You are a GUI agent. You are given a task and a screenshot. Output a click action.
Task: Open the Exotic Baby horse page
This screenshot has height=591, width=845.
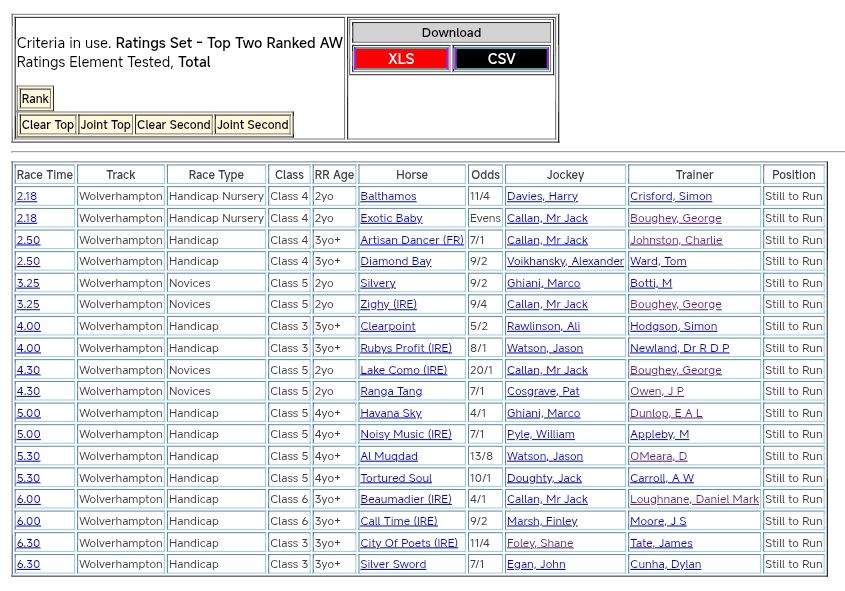point(391,218)
